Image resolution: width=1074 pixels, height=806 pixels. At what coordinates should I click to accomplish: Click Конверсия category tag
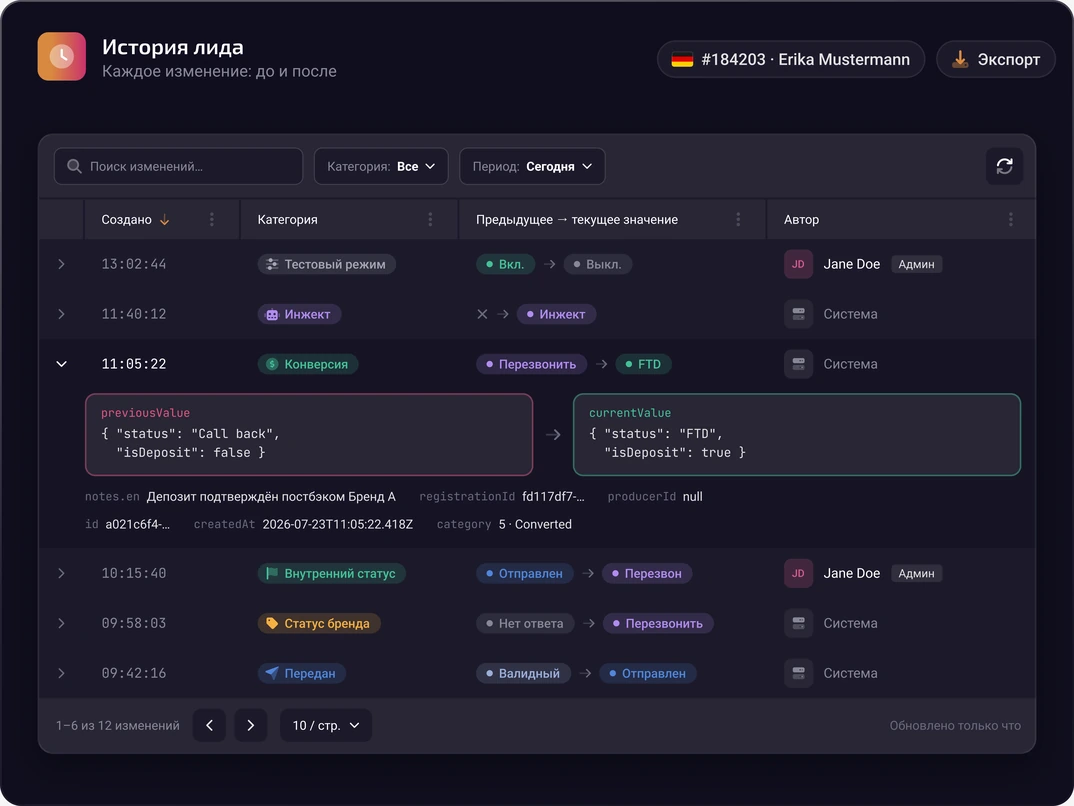[x=308, y=364]
